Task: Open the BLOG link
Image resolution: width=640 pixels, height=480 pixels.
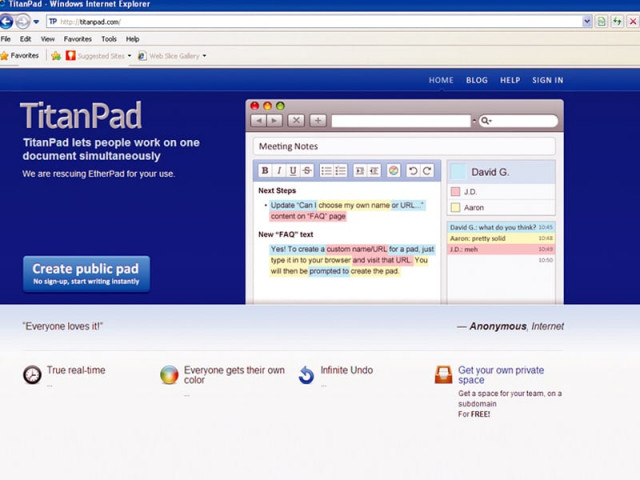Action: click(477, 80)
